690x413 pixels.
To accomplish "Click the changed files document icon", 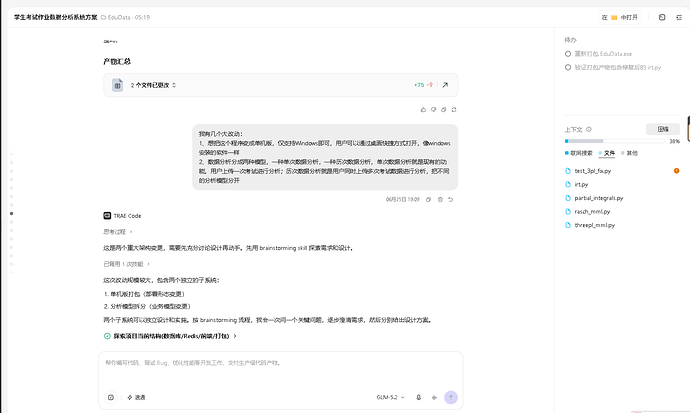I will coord(117,85).
